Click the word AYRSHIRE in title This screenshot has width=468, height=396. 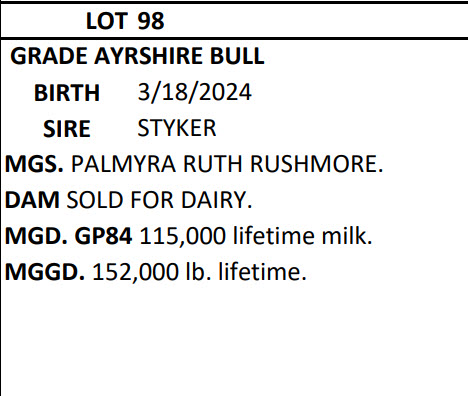tap(148, 56)
